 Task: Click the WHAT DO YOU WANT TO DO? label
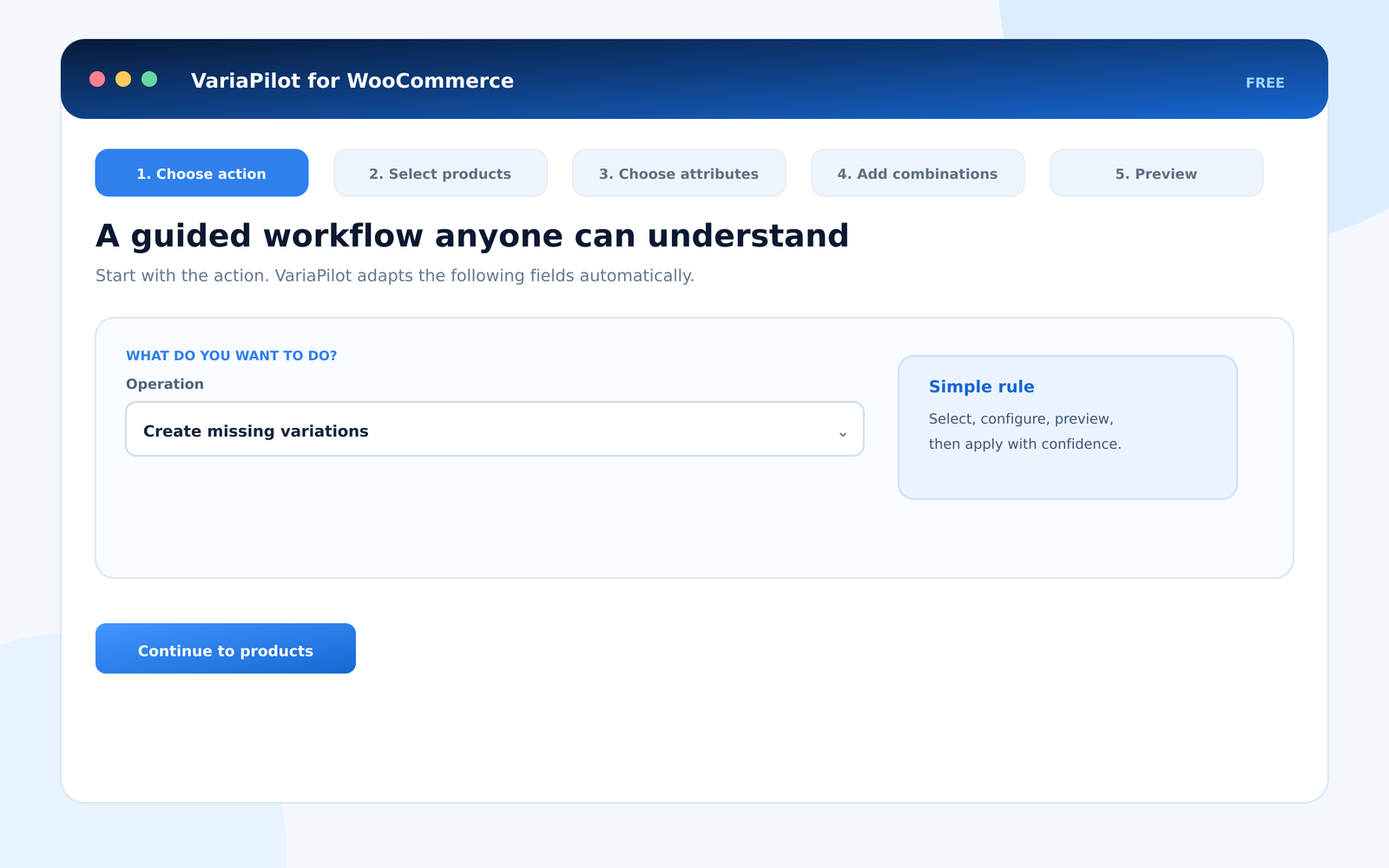tap(231, 356)
